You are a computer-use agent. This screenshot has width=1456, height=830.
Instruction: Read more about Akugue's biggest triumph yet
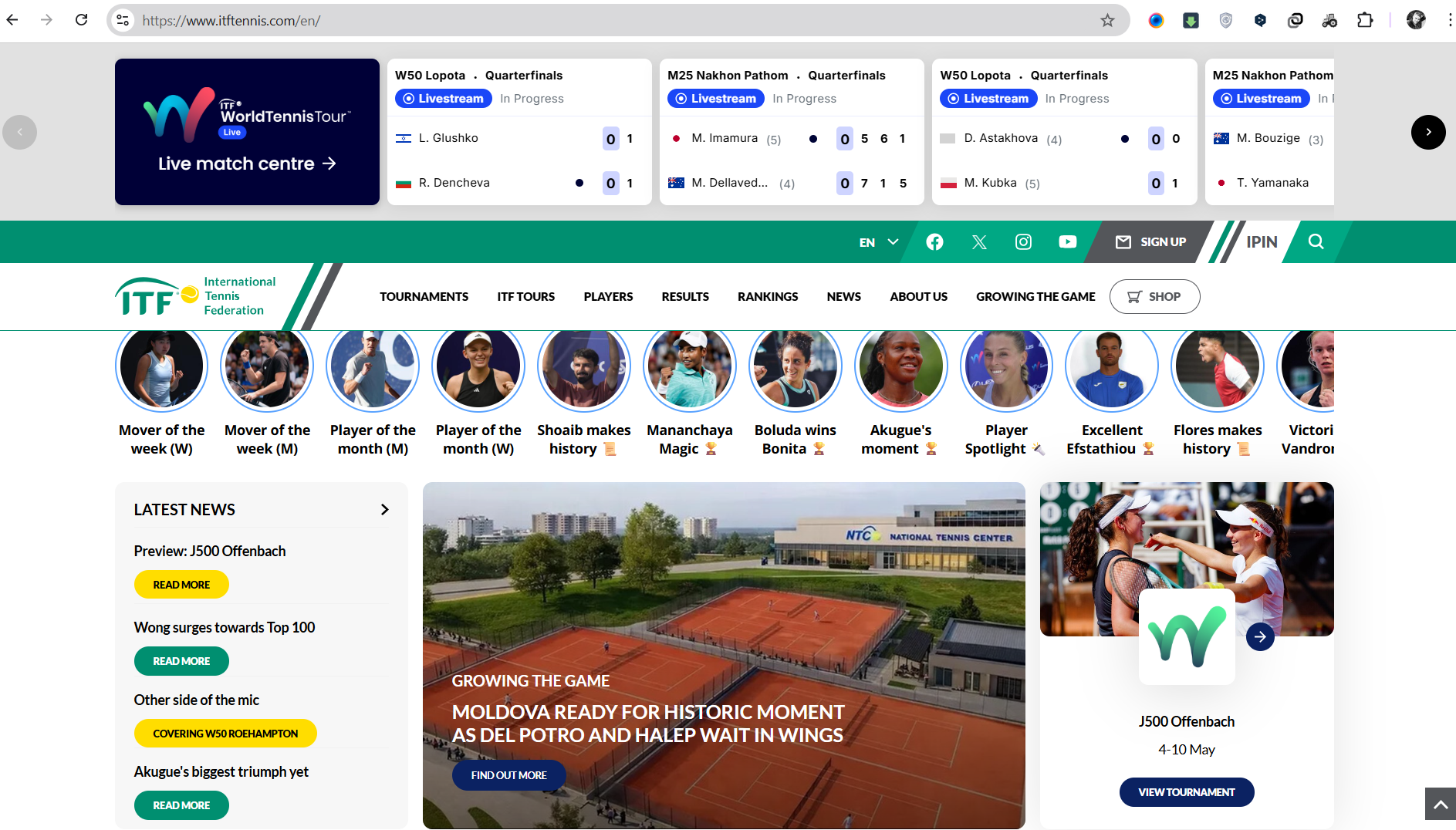tap(181, 805)
